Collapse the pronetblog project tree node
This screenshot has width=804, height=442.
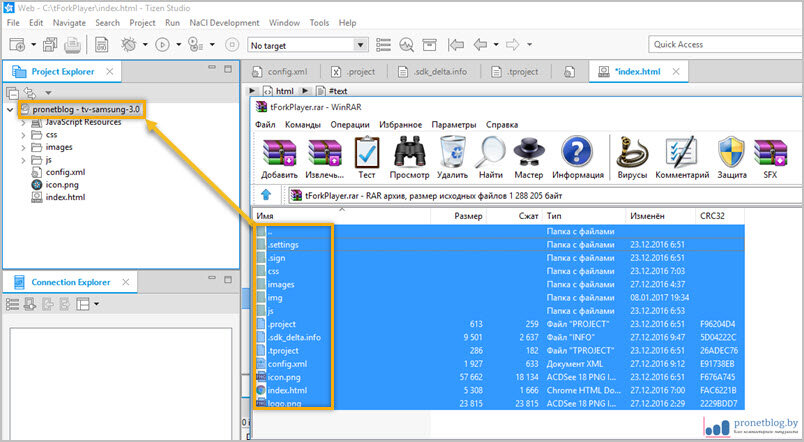click(x=10, y=109)
